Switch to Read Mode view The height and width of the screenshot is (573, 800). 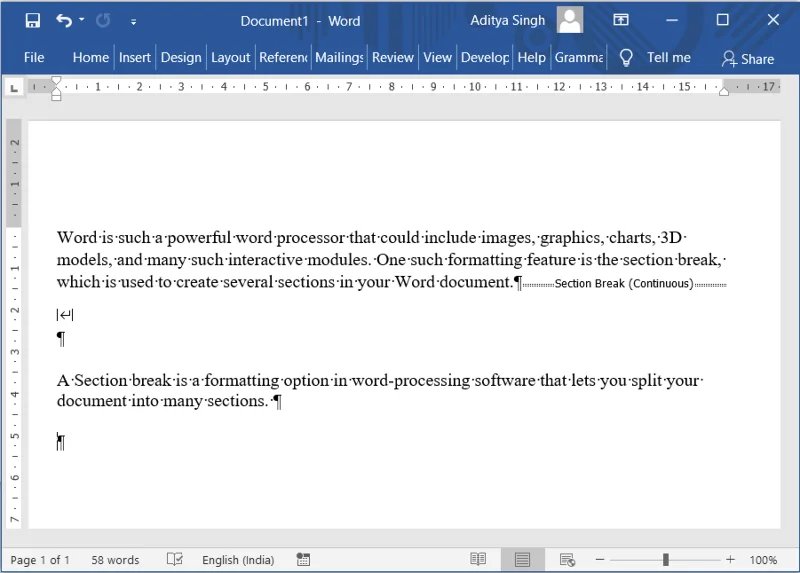click(478, 559)
